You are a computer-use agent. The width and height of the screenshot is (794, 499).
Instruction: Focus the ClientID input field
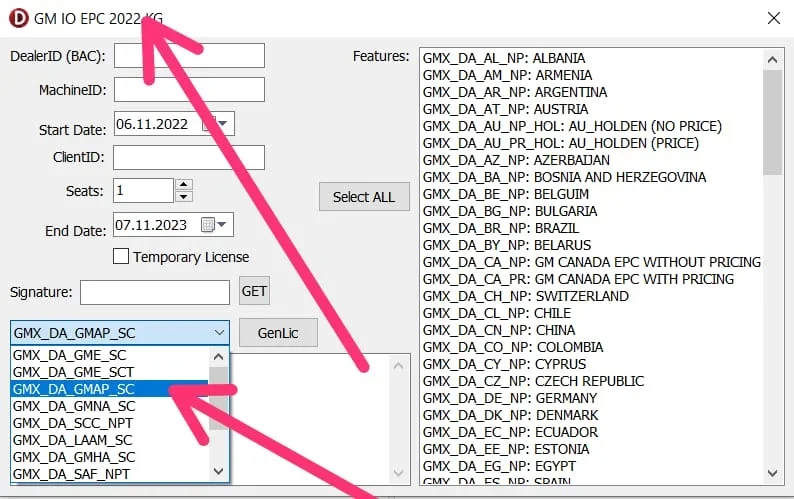point(189,158)
